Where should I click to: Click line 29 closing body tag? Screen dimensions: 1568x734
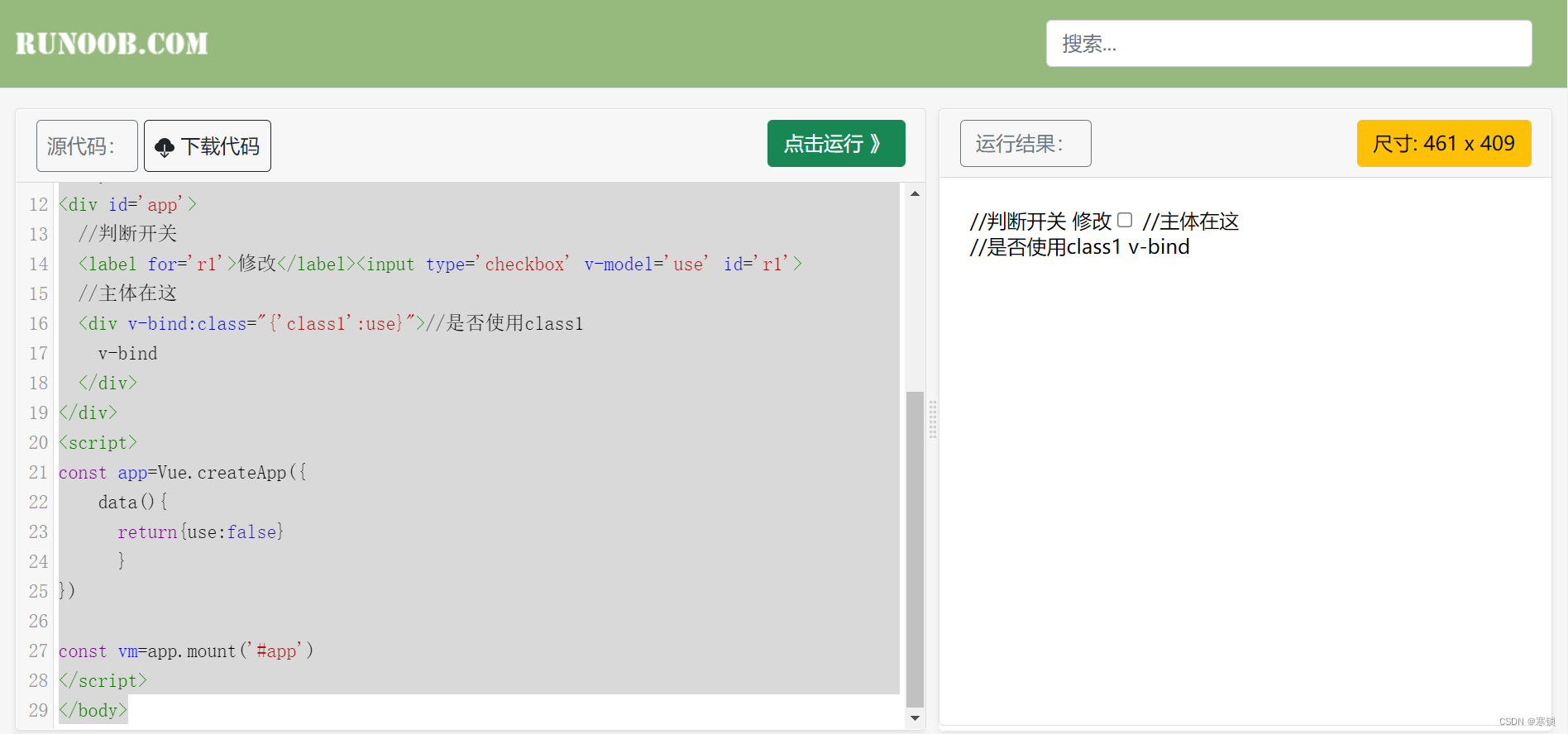pos(93,710)
